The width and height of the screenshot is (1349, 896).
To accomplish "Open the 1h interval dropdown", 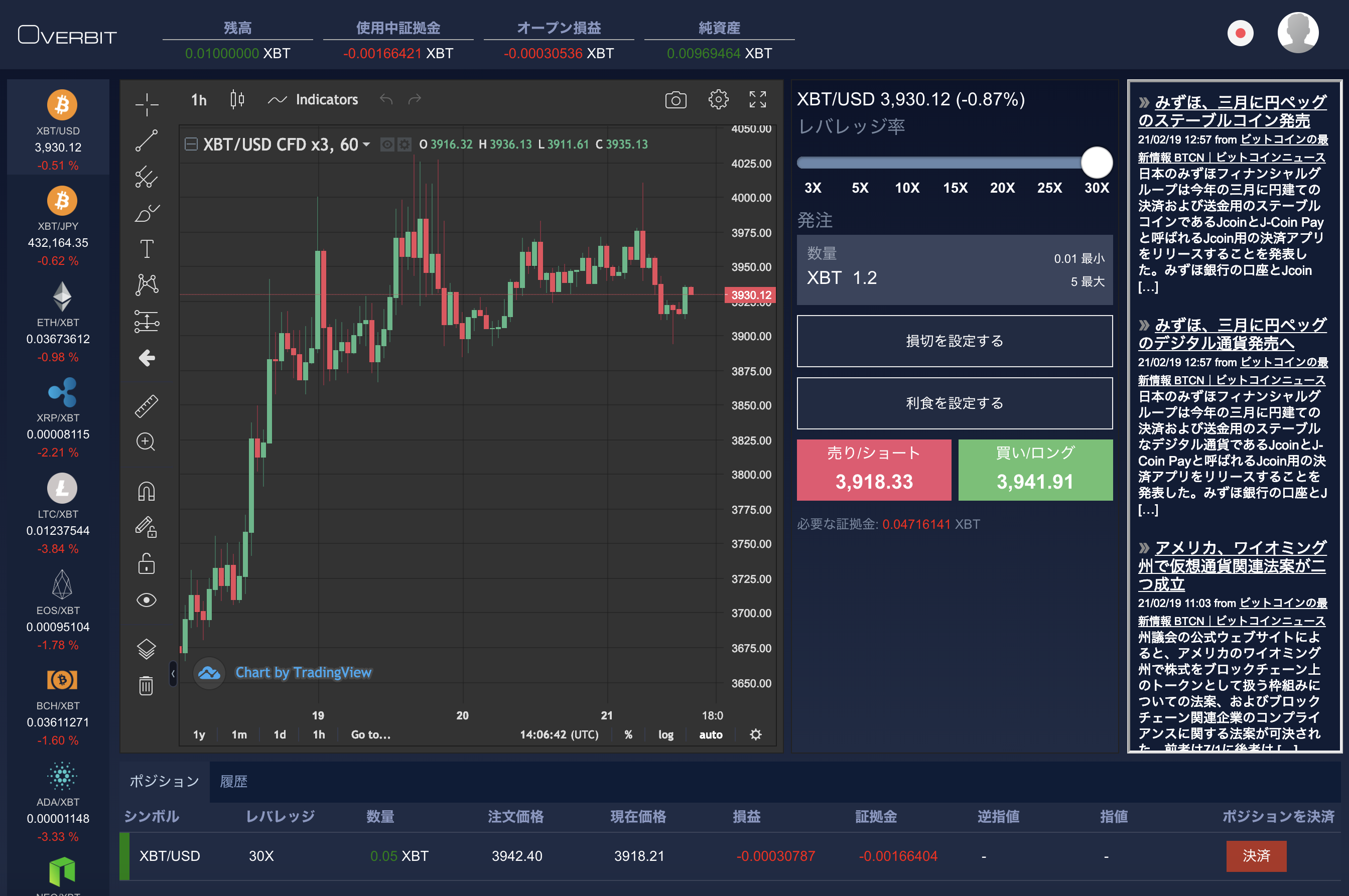I will (198, 100).
